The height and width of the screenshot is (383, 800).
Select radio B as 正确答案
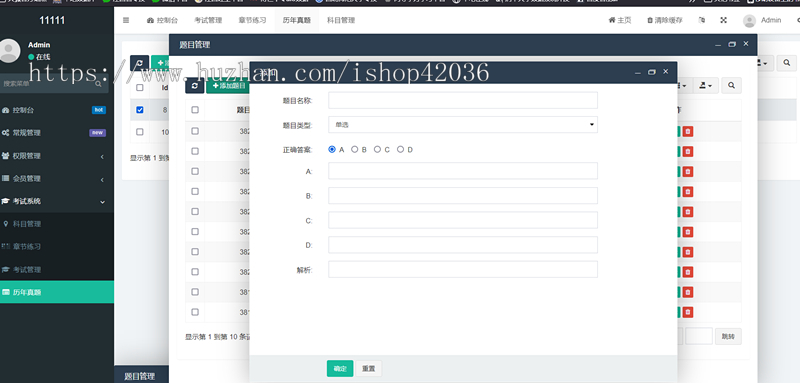[355, 149]
